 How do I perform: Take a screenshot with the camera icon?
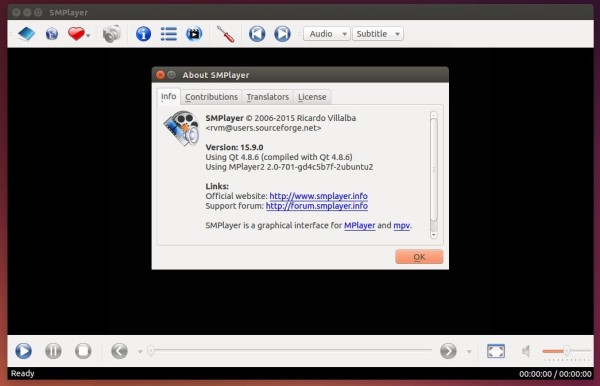[x=112, y=34]
